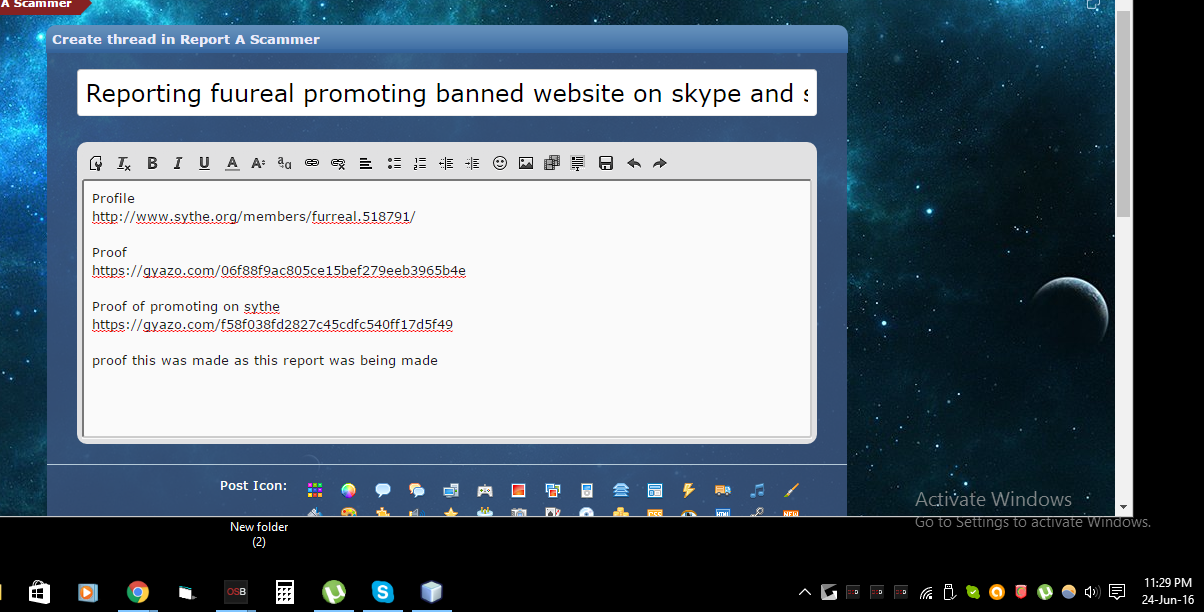This screenshot has height=612, width=1204.
Task: Open the text color picker
Action: (x=232, y=163)
